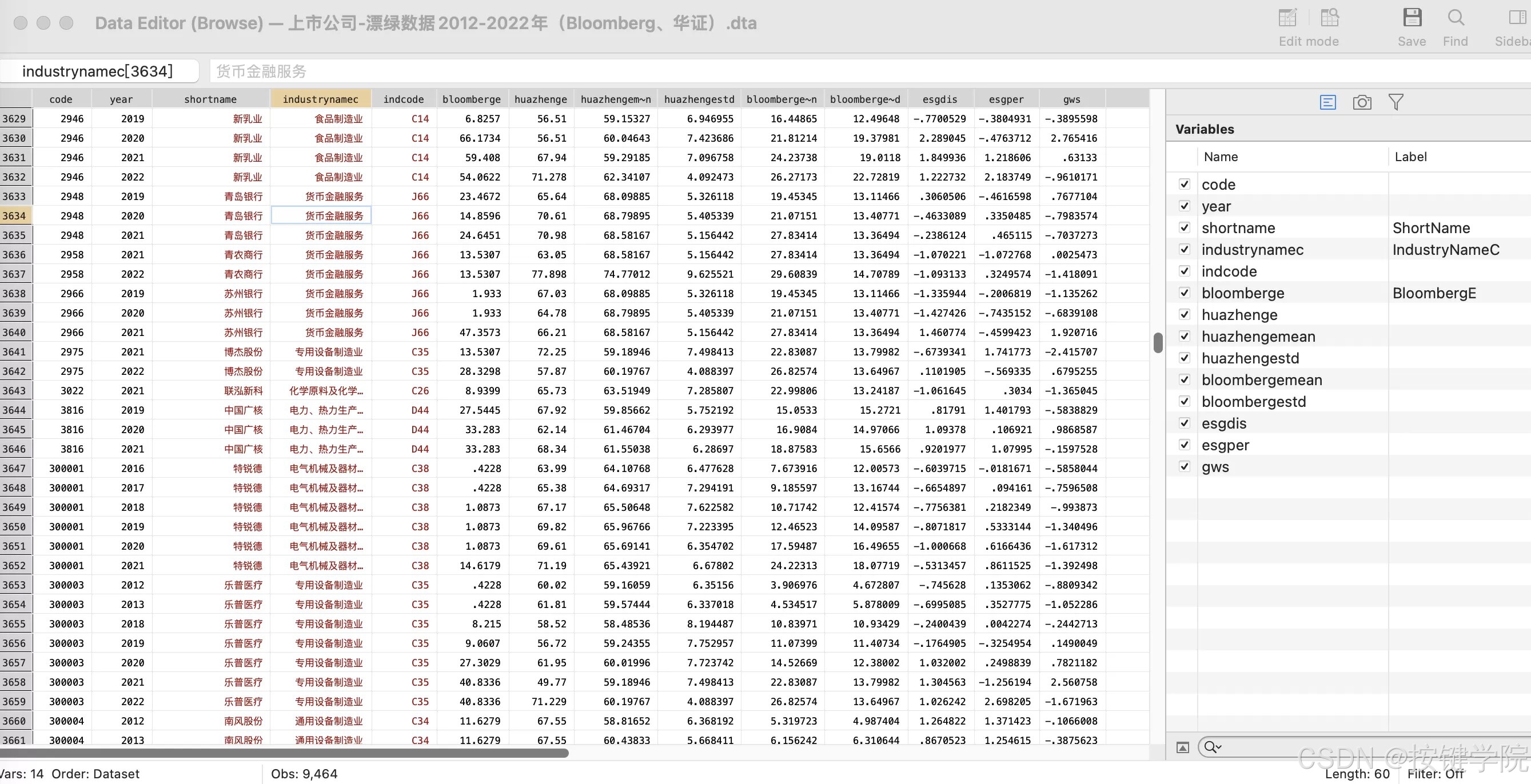Select the gws column header
The image size is (1531, 784).
[x=1072, y=99]
